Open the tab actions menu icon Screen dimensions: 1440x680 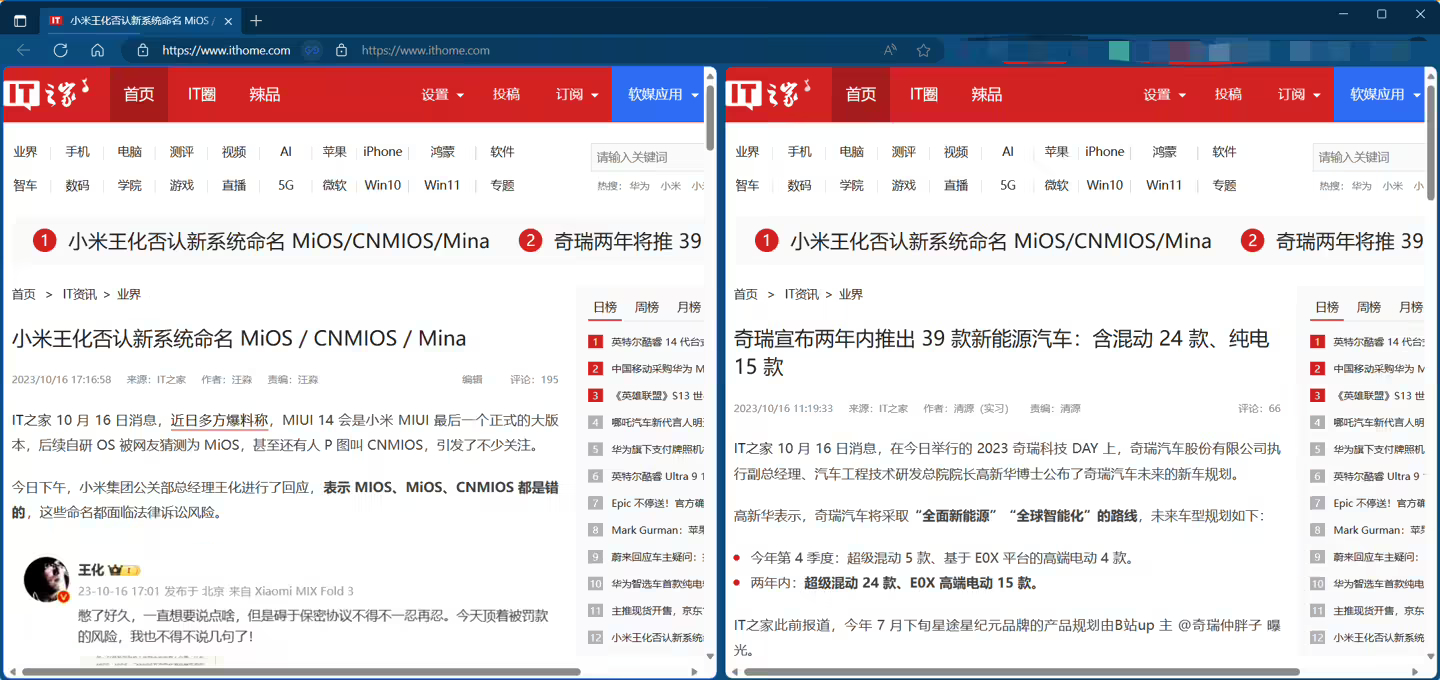point(20,20)
